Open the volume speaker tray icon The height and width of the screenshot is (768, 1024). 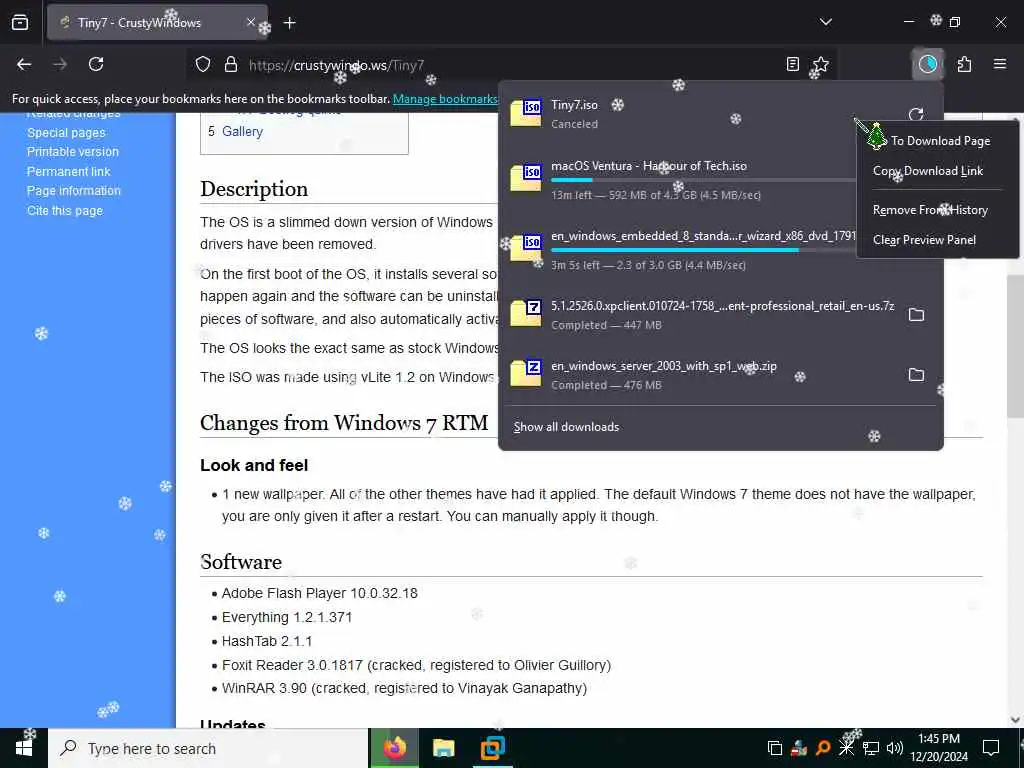[x=894, y=748]
